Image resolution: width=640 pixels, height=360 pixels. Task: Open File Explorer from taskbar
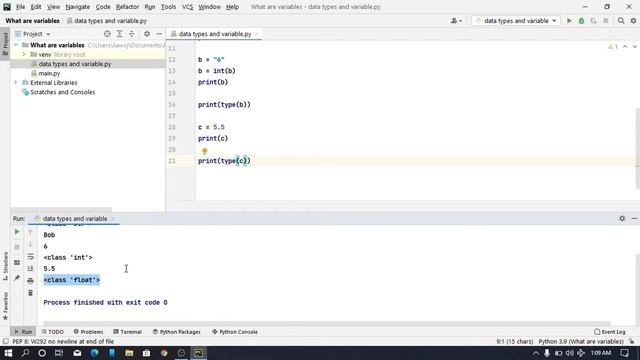tap(129, 353)
